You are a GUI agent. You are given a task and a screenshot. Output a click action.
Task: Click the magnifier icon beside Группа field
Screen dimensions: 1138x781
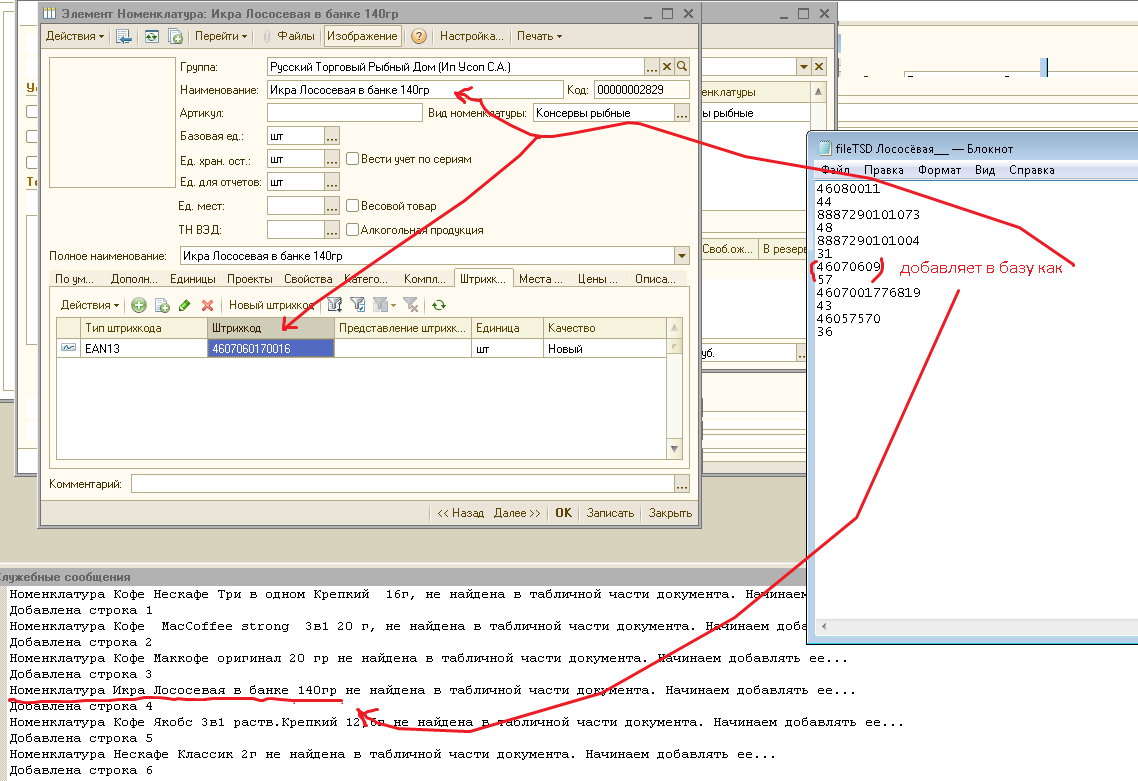[x=682, y=66]
